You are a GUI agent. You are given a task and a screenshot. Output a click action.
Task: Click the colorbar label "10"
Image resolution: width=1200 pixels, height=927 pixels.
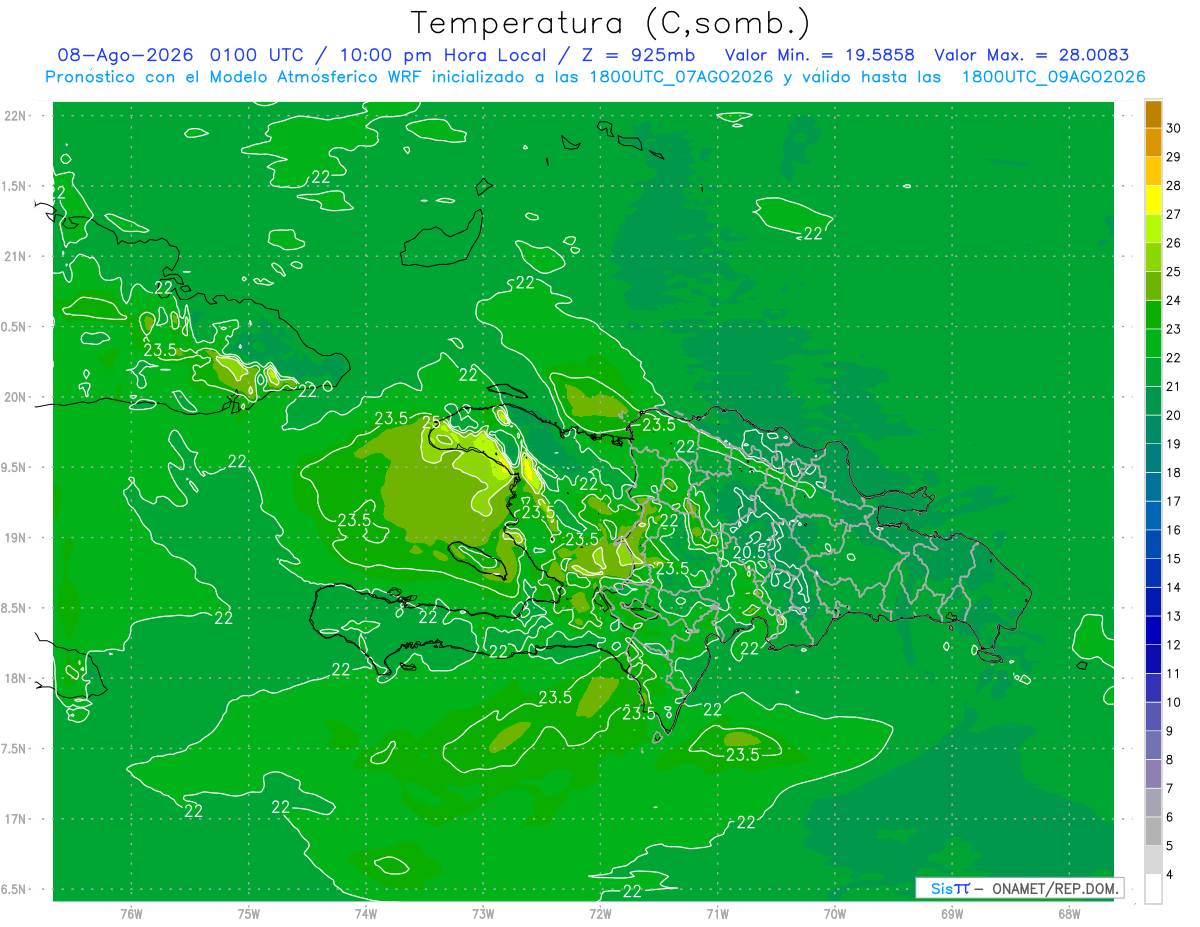click(x=1174, y=703)
